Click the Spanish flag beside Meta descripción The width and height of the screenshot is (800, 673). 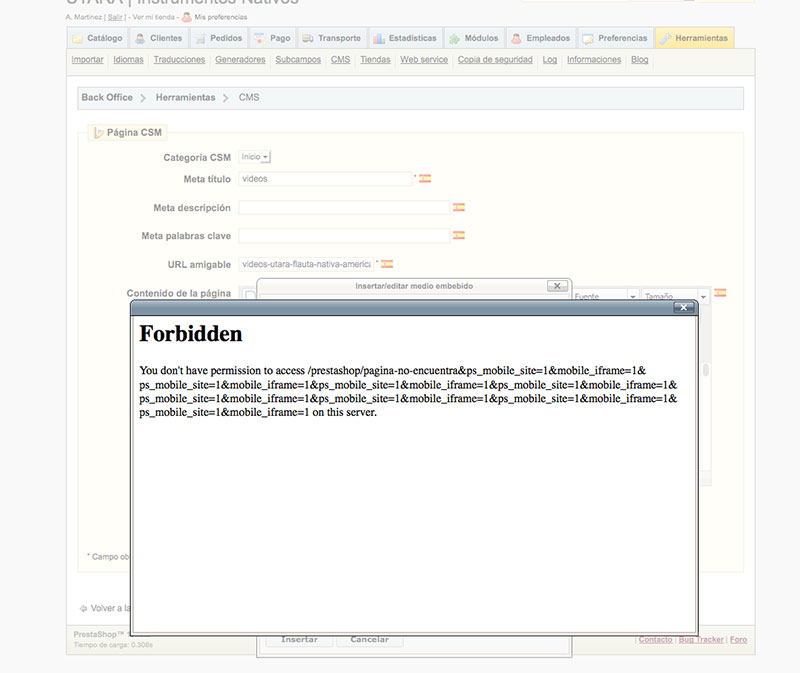pos(459,207)
